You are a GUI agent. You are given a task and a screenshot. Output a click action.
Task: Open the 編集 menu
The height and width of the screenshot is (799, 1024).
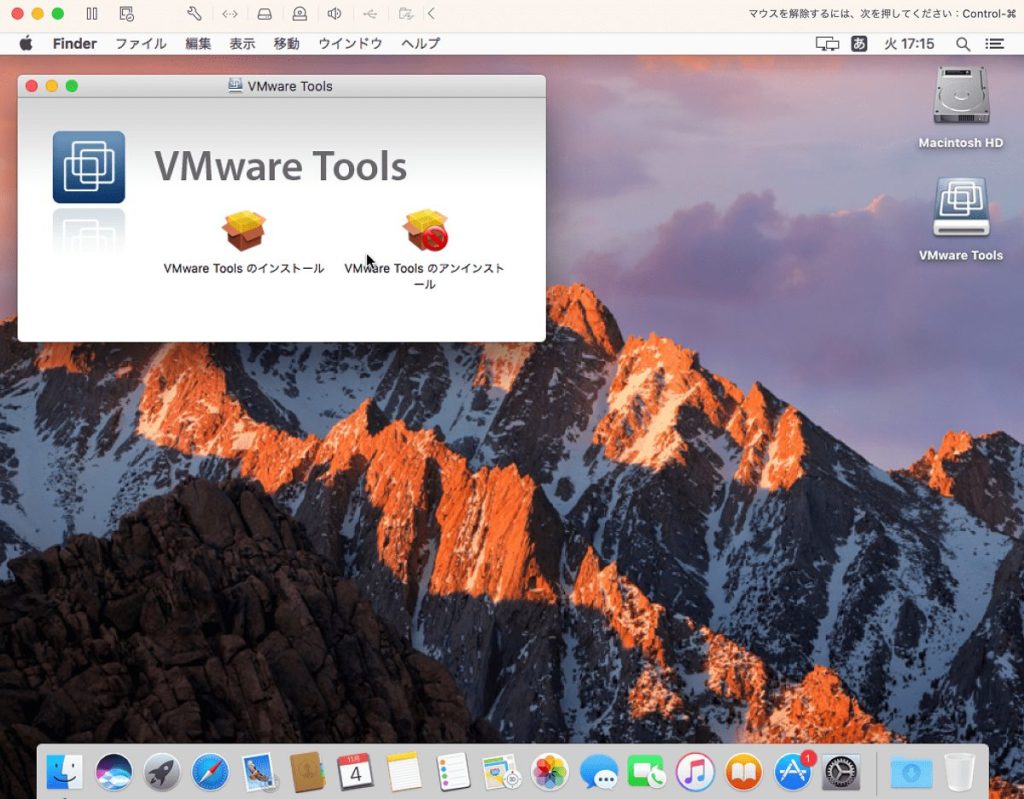point(198,44)
